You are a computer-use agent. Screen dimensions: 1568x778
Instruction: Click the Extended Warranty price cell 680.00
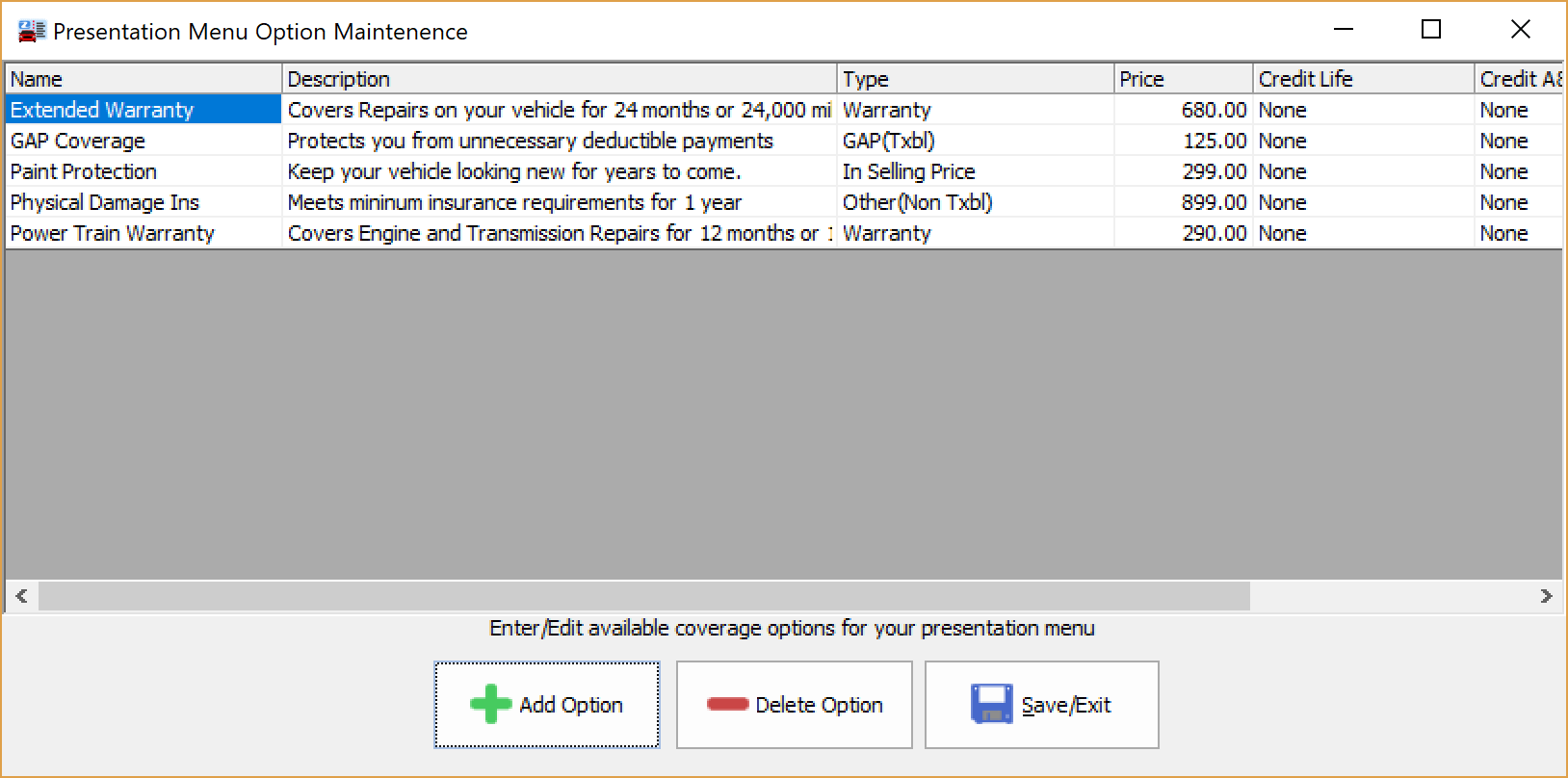point(1214,110)
